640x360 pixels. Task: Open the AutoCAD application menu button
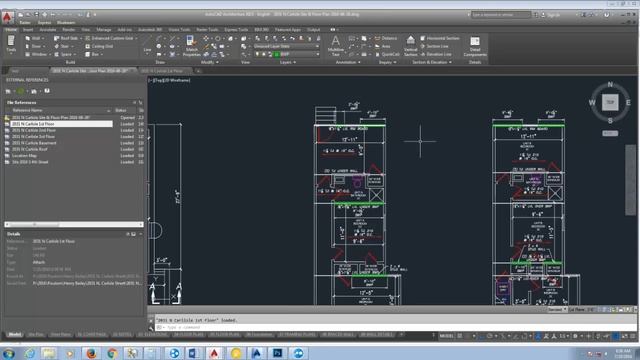[7, 18]
